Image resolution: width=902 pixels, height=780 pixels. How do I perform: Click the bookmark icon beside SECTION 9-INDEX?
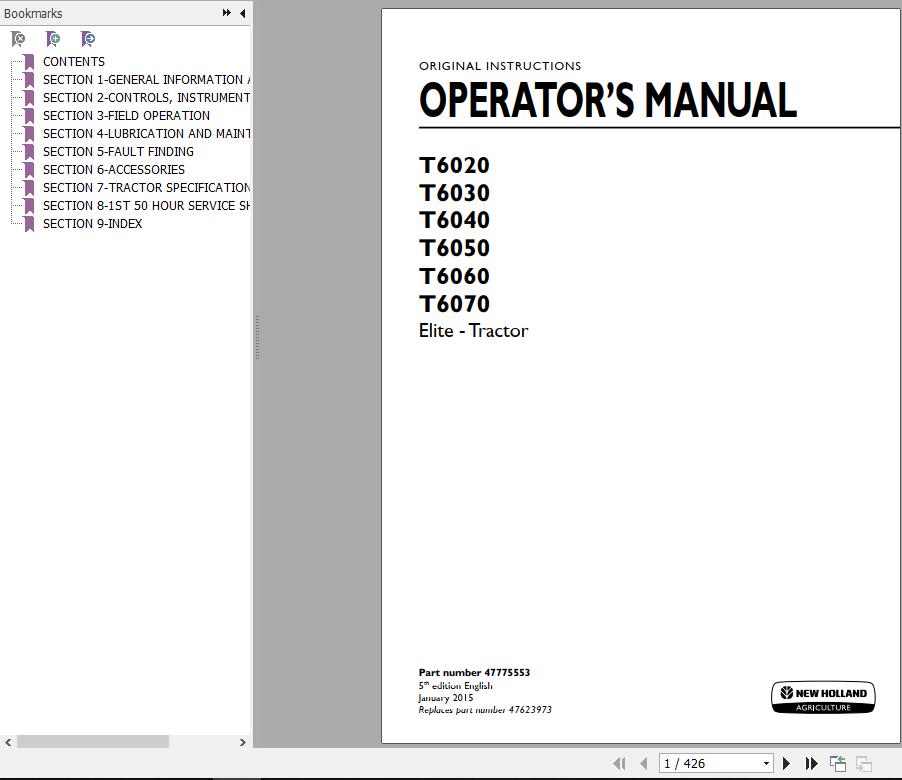[x=29, y=224]
